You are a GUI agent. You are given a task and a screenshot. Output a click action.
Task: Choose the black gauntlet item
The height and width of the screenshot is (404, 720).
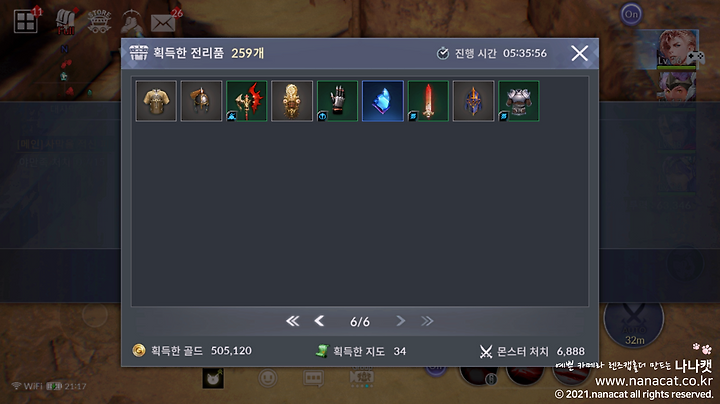coord(337,101)
